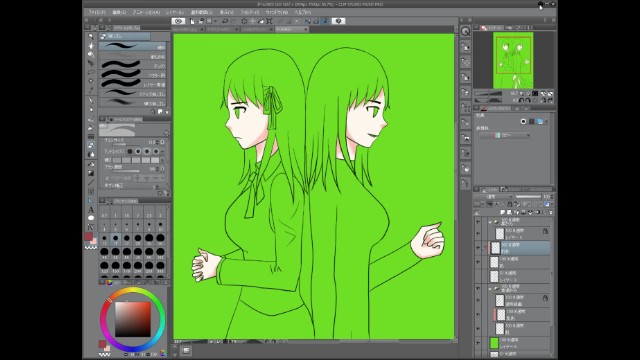Select the Auto select wand tool
The height and width of the screenshot is (360, 640).
91,81
